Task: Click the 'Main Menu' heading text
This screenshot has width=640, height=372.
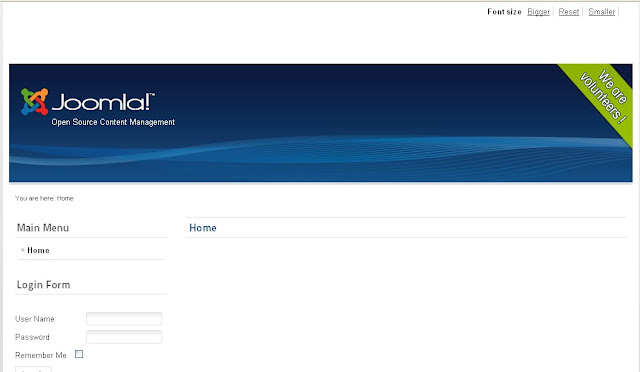Action: [x=43, y=228]
